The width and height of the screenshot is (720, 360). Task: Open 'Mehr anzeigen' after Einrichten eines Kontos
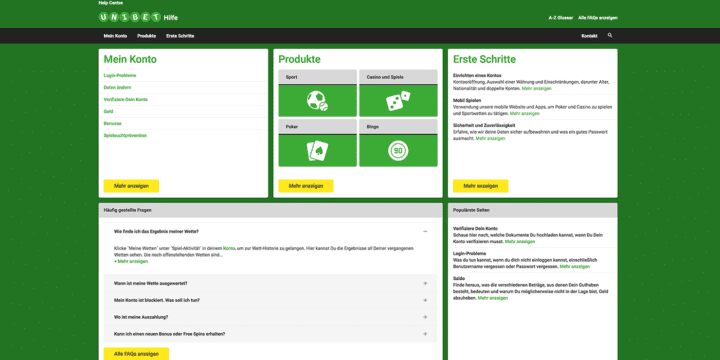pyautogui.click(x=537, y=88)
